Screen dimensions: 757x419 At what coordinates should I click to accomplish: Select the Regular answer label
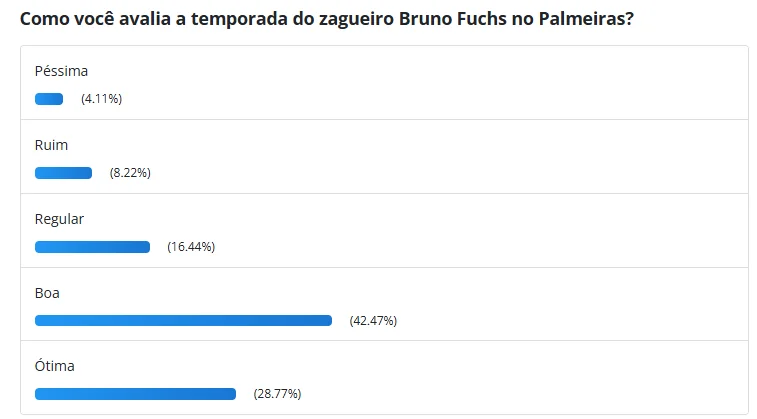point(59,219)
